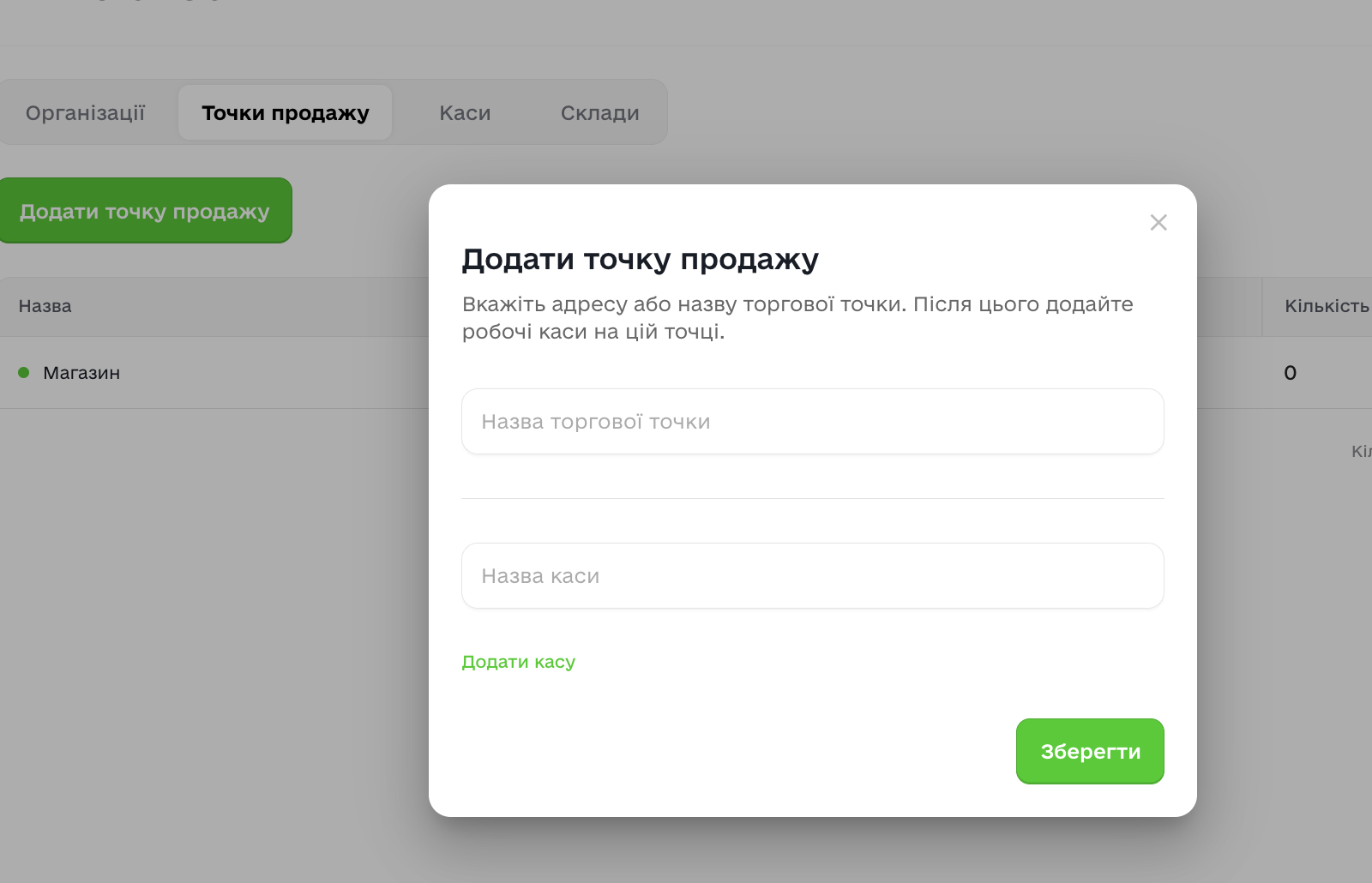Select the Точки продажу tab
The width and height of the screenshot is (1372, 883).
pyautogui.click(x=285, y=113)
